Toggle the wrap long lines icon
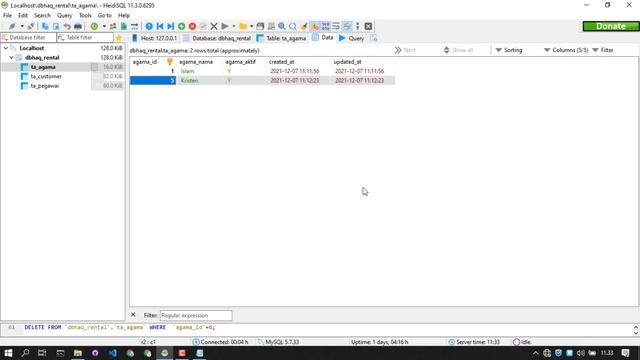This screenshot has width=640, height=360. 336,26
